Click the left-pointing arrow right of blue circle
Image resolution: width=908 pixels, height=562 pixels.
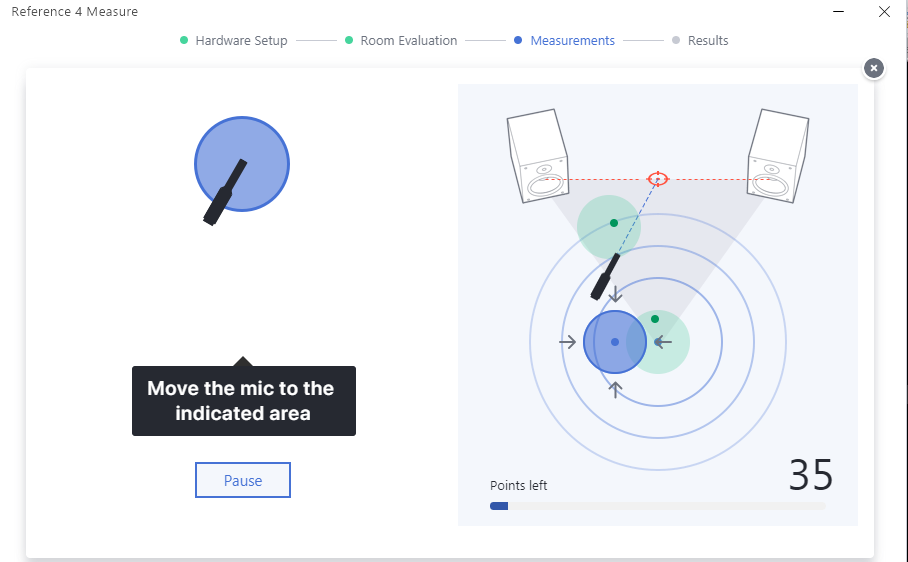pos(663,342)
